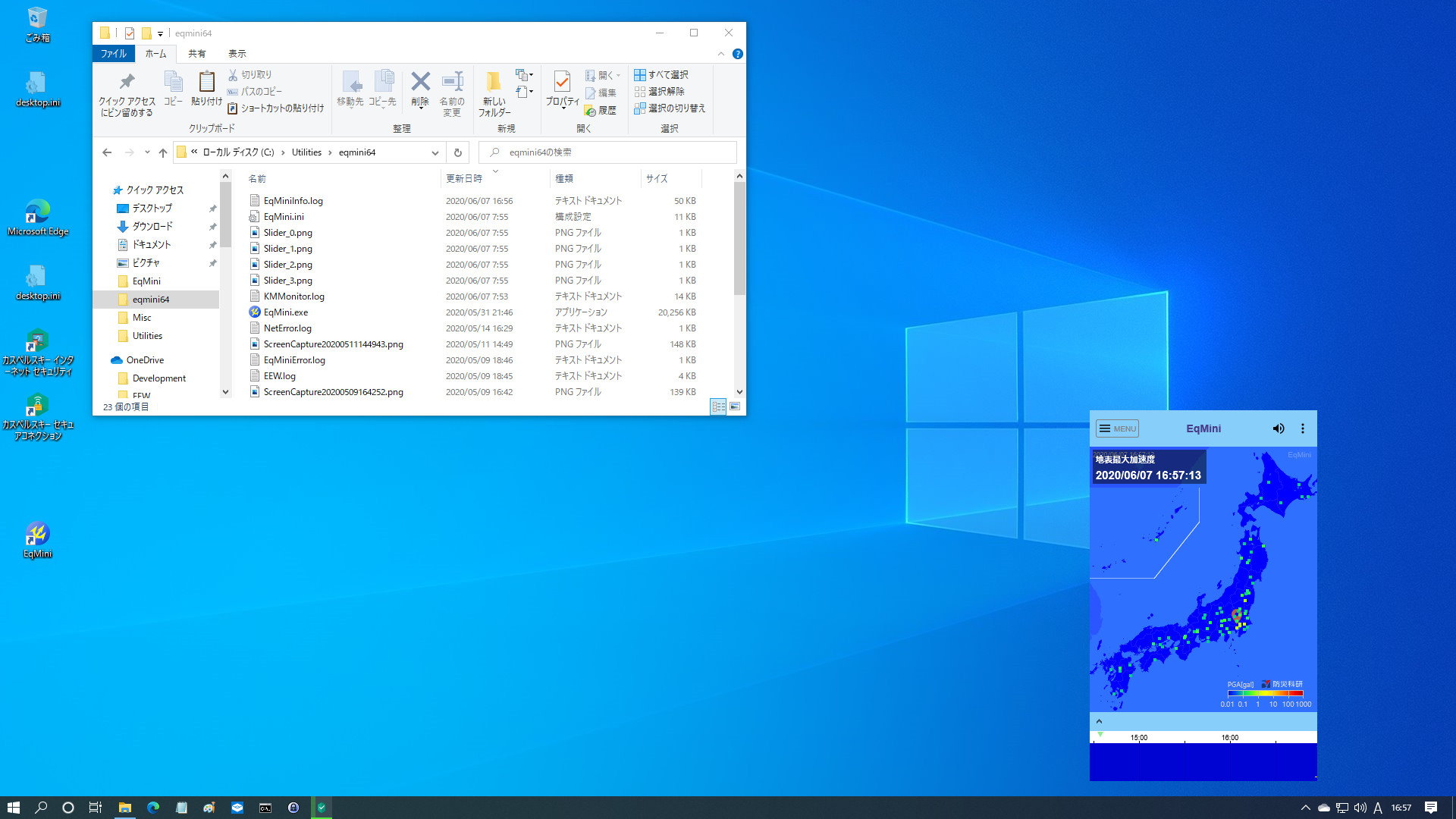Click the paste (貼り付け) clipboard icon
The image size is (1456, 819).
click(206, 82)
